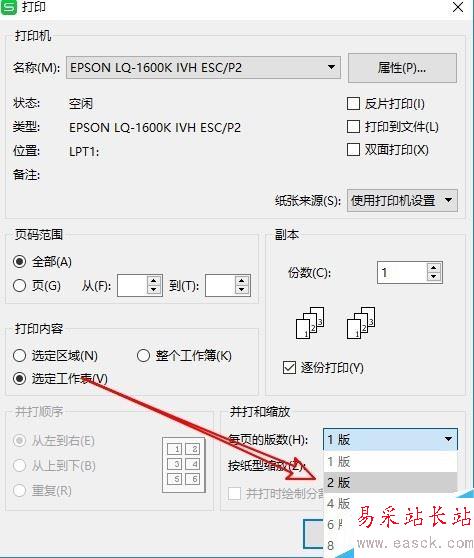The image size is (474, 558).
Task: Select the 整个工作簿(K) radio option
Action: coord(143,355)
